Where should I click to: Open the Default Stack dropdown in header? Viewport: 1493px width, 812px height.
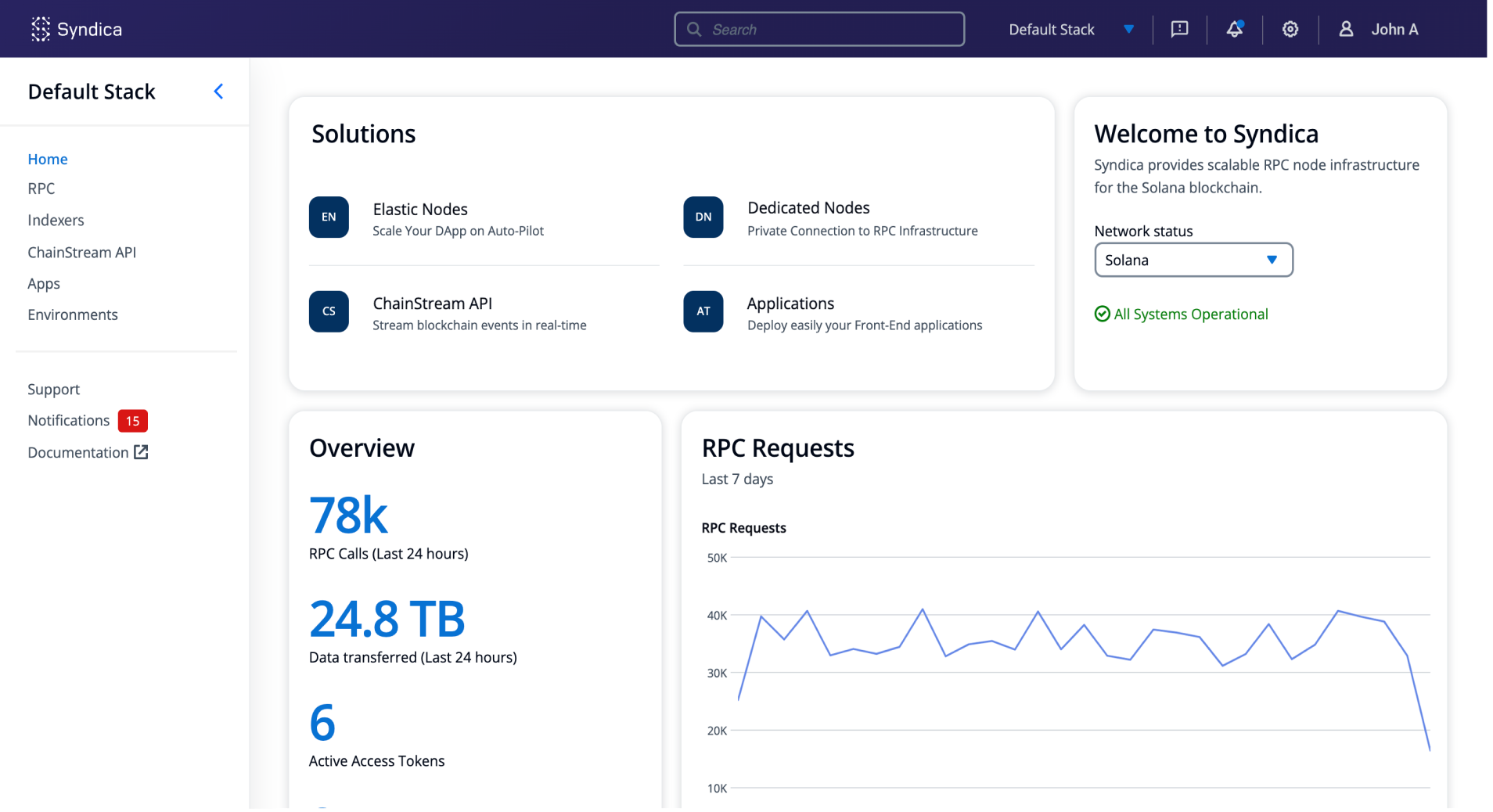click(1071, 29)
